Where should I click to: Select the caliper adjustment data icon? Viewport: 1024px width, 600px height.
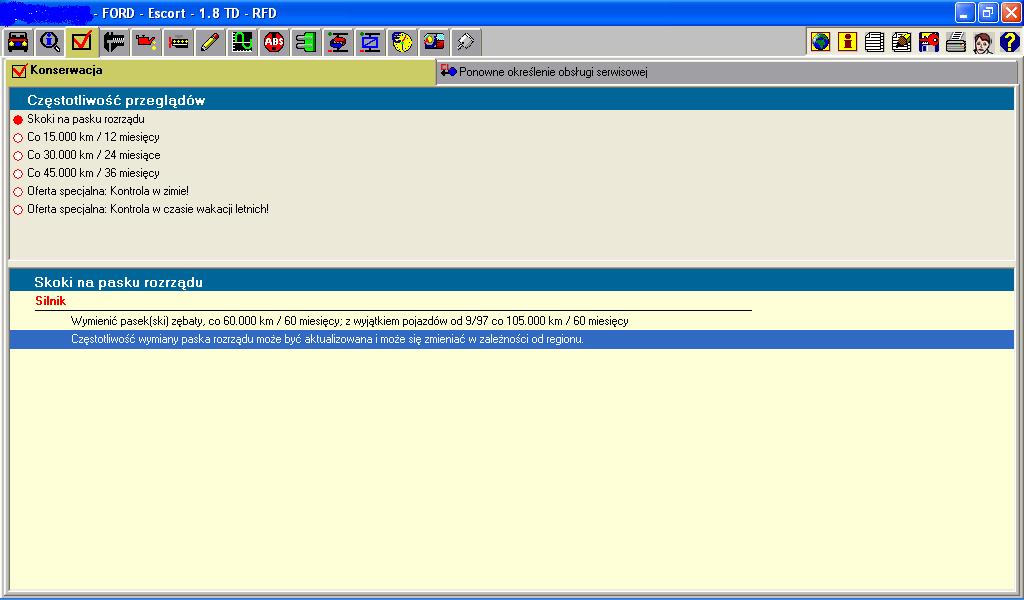(x=113, y=42)
